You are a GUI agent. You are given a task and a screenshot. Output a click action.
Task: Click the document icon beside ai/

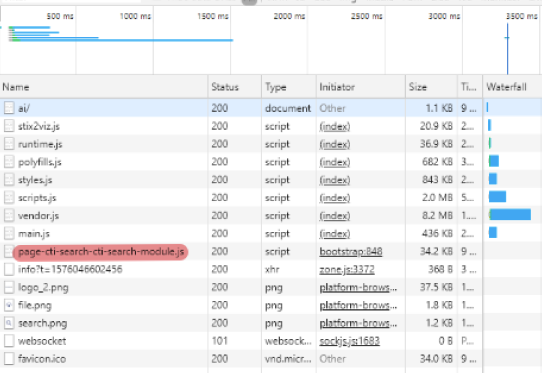tap(9, 108)
